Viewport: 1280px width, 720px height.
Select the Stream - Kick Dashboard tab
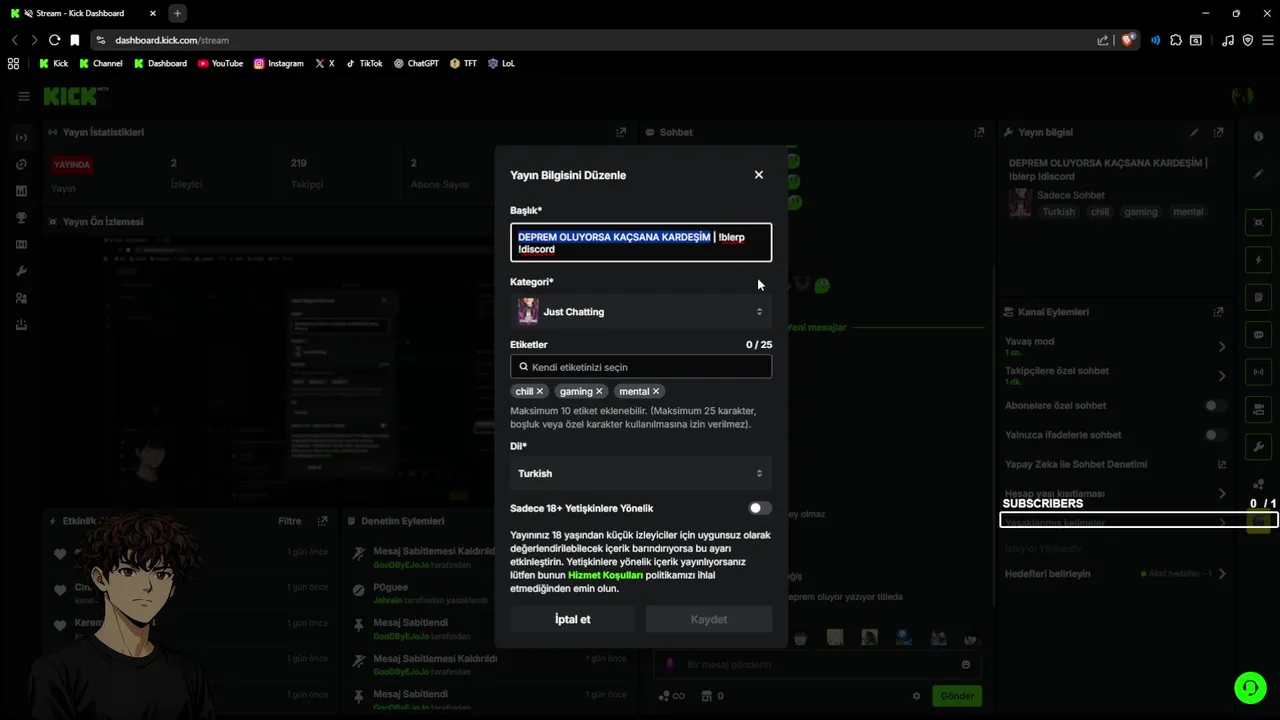84,13
